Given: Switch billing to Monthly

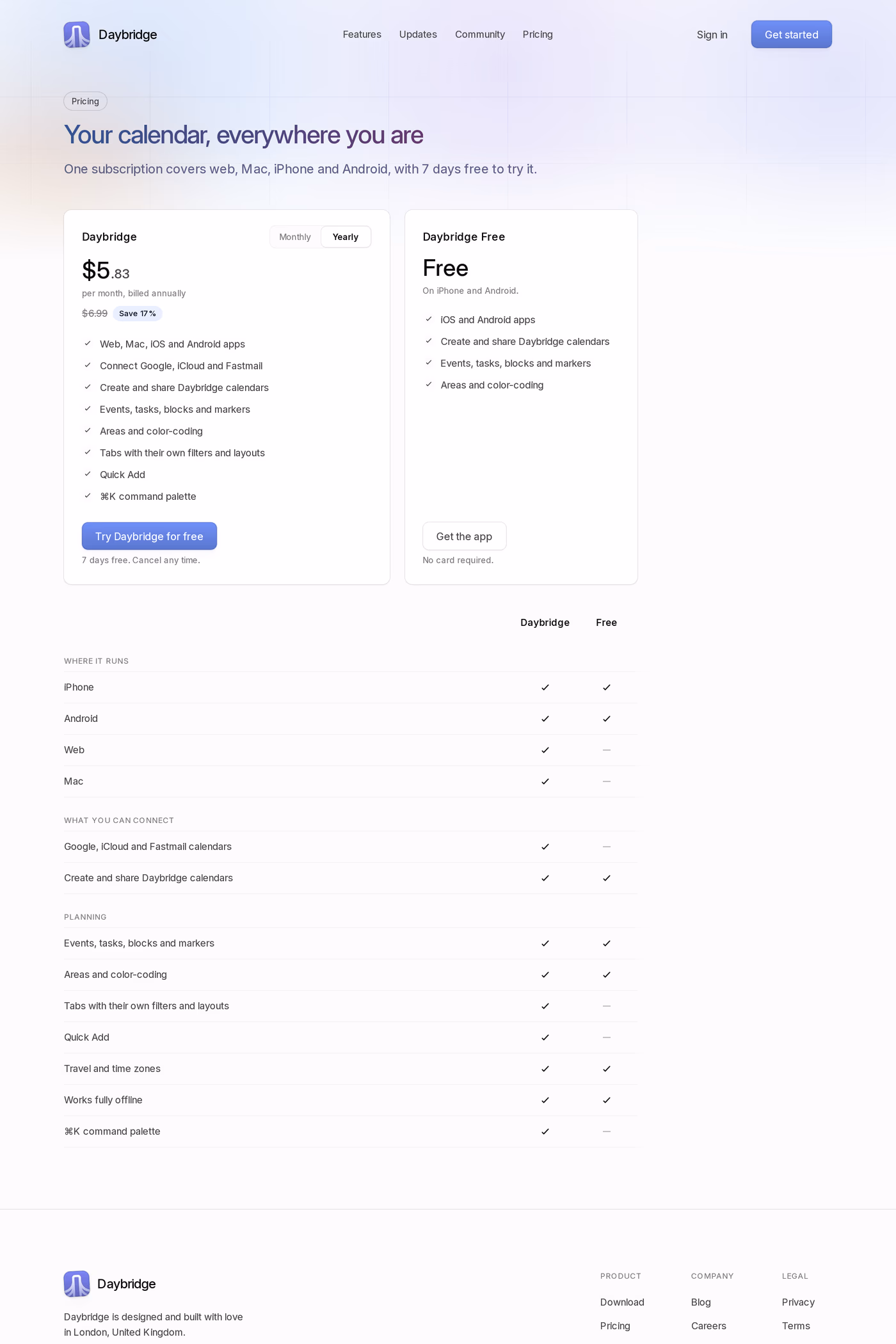Looking at the screenshot, I should tap(295, 237).
